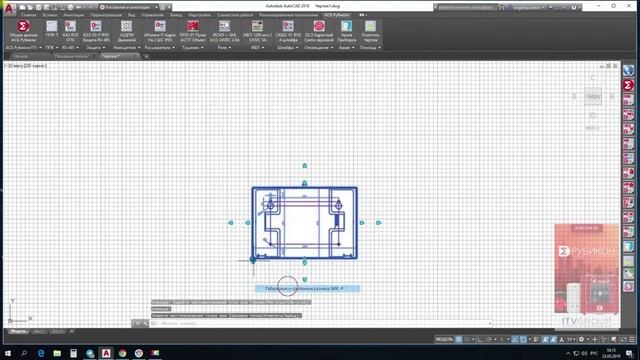Expand the Тушение panel dropdown
Image resolution: width=640 pixels, height=360 pixels.
coord(193,48)
